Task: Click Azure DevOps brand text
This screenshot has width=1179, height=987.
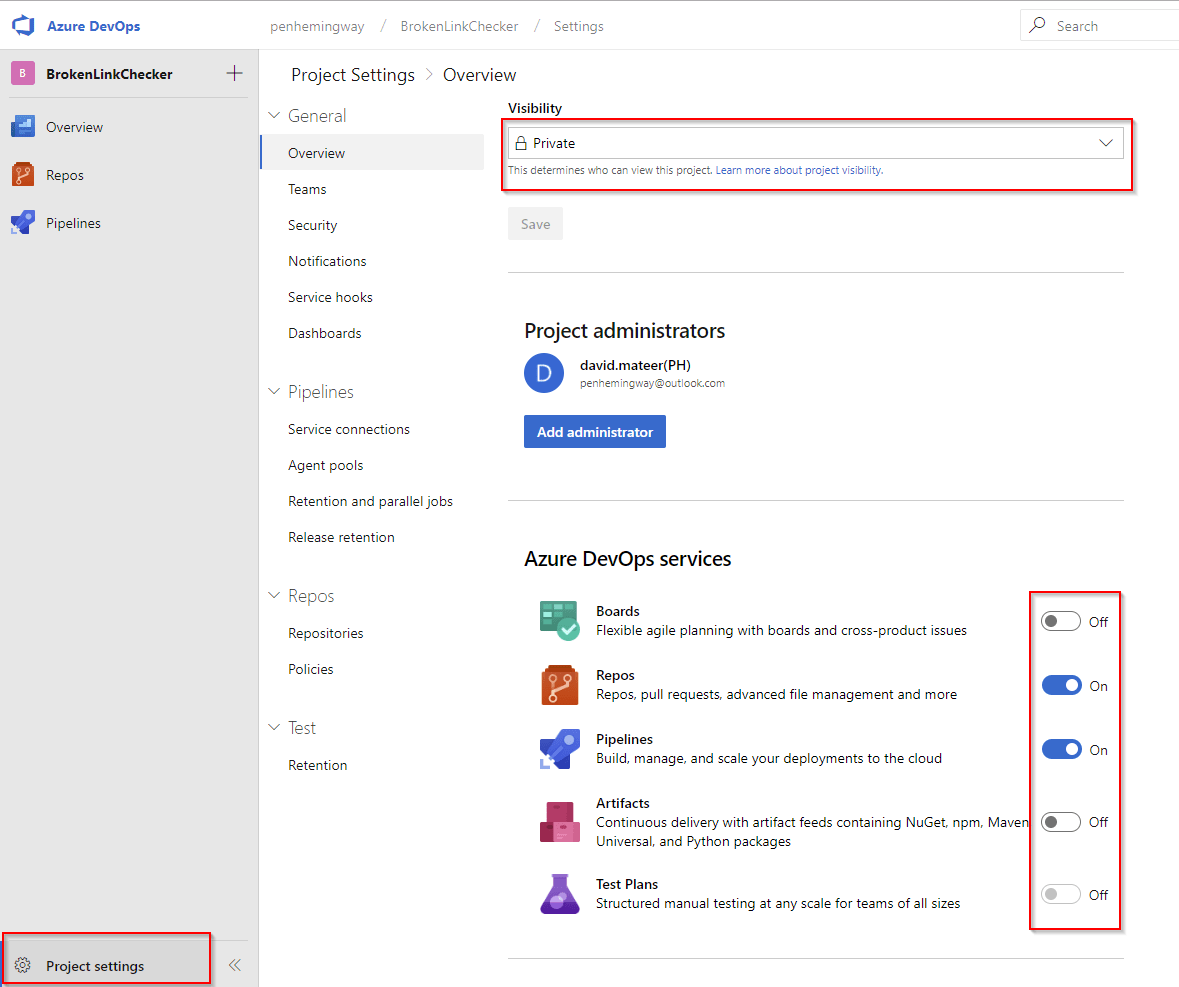Action: click(x=93, y=26)
